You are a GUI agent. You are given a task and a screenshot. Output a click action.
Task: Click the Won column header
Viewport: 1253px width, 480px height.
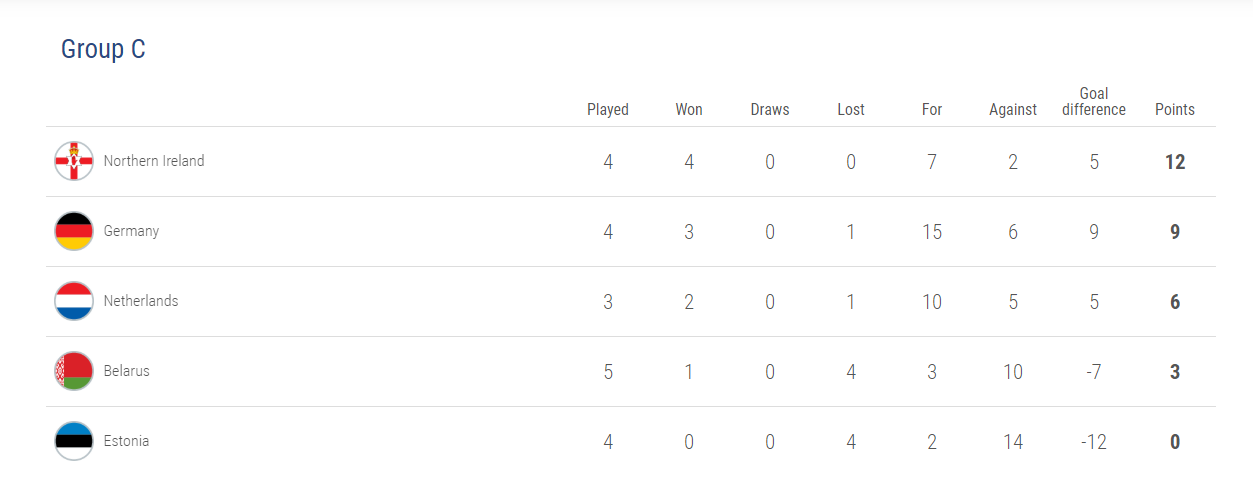pos(689,110)
